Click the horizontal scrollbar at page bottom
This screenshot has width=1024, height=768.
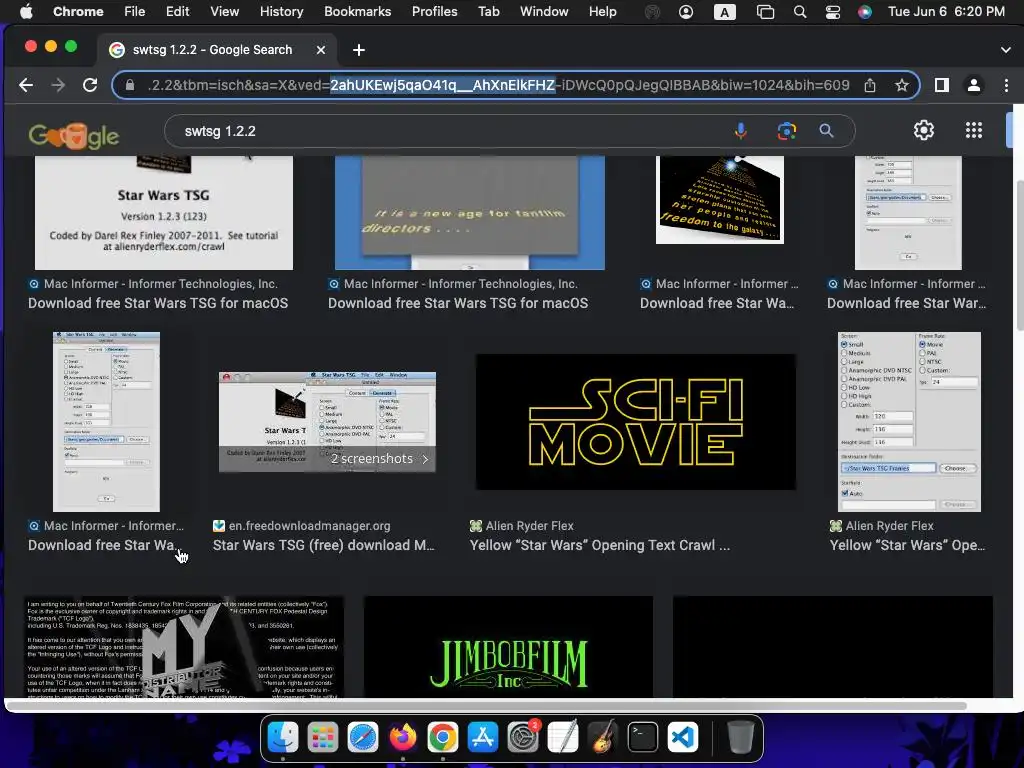click(487, 705)
